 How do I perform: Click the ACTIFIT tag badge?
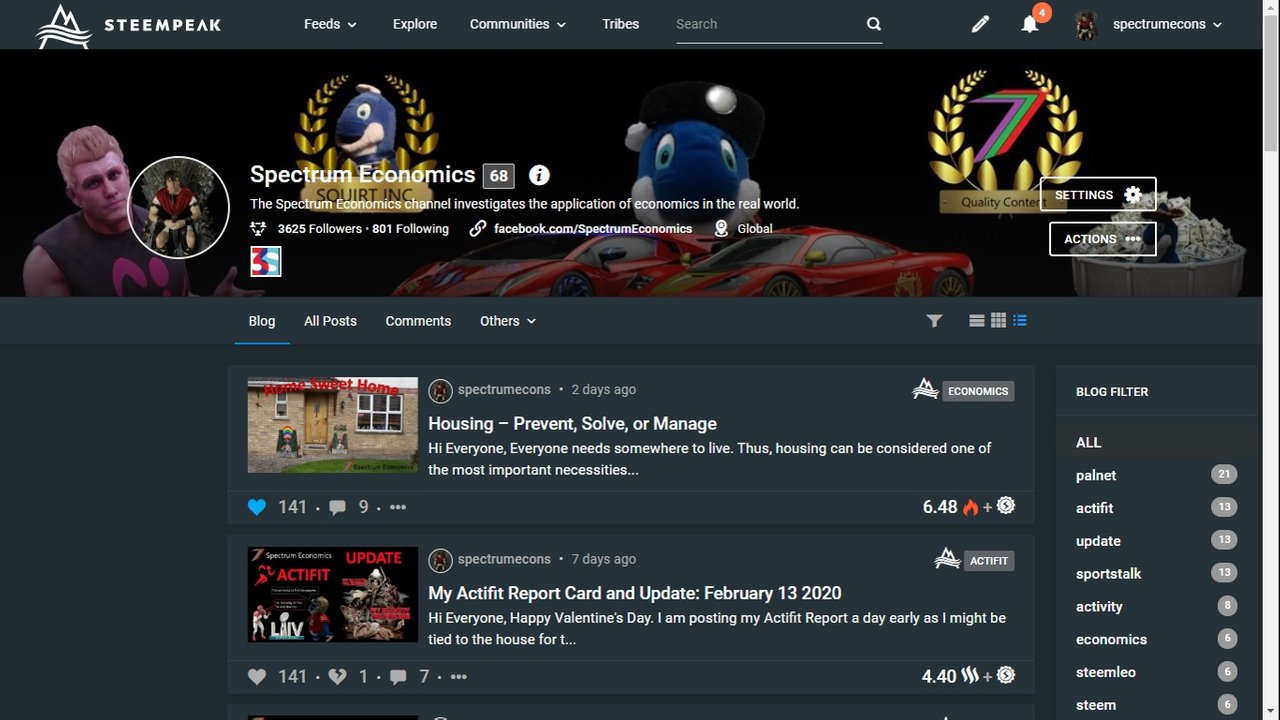point(989,561)
